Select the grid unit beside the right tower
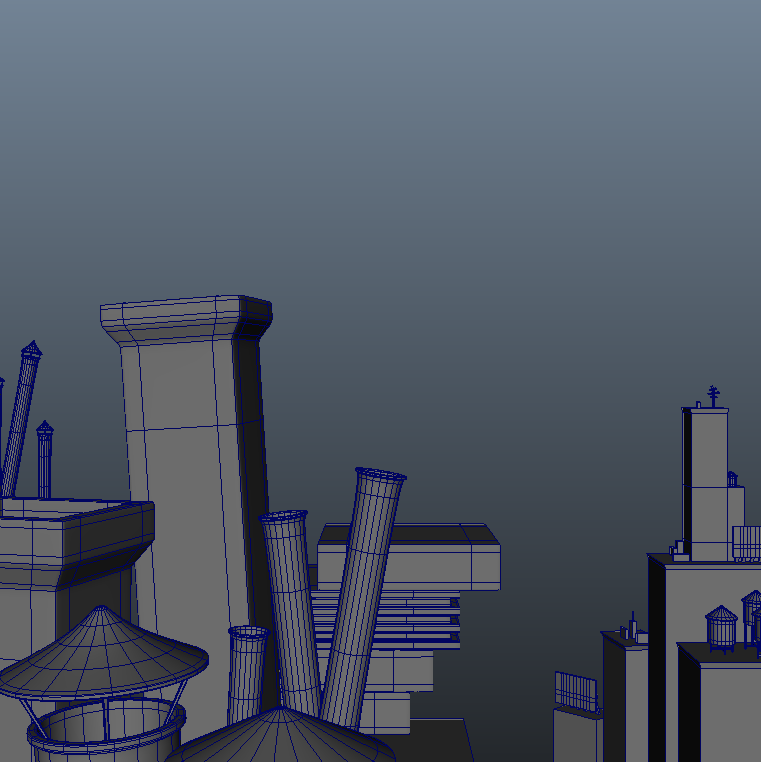761x762 pixels. click(x=746, y=543)
